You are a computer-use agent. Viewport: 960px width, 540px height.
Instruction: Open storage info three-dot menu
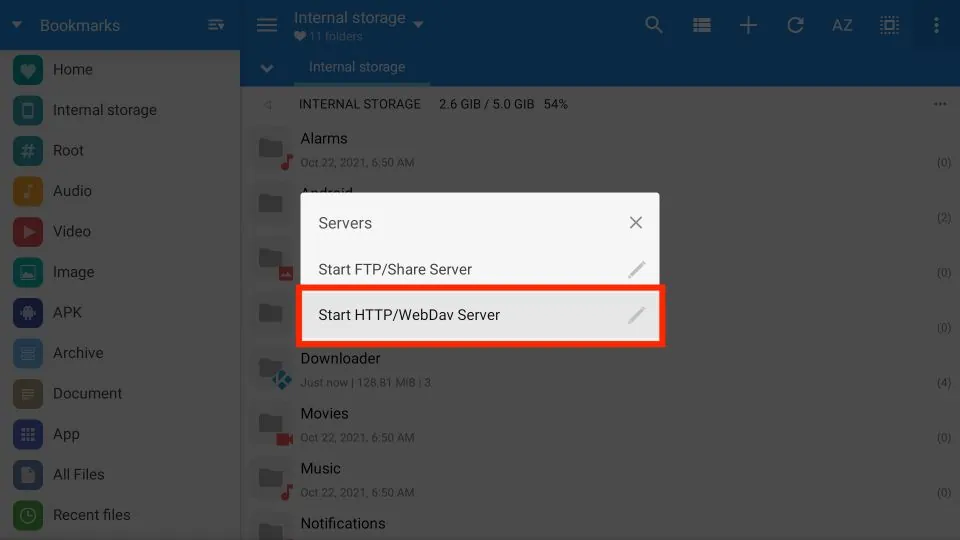940,104
